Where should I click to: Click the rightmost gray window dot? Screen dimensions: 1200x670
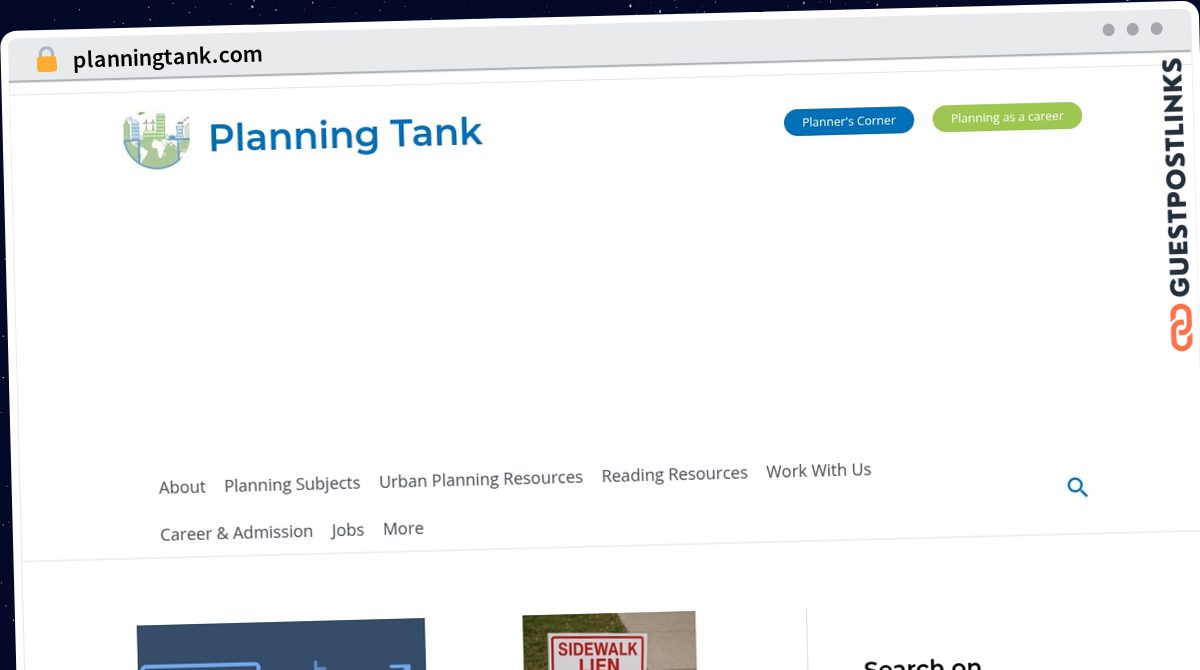click(x=1156, y=29)
